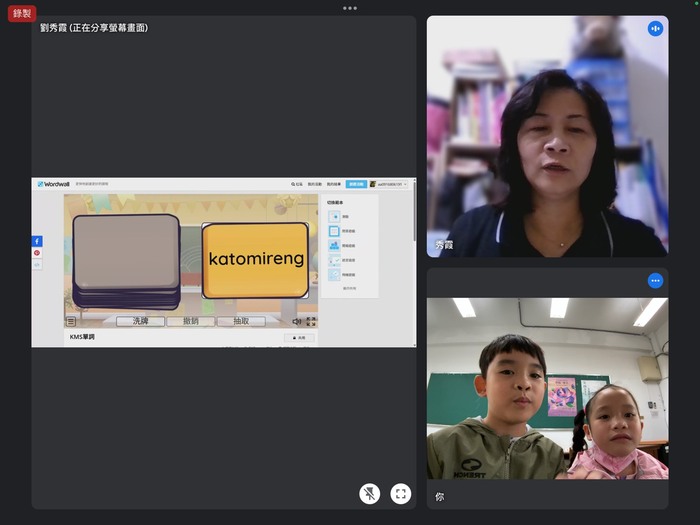Image resolution: width=700 pixels, height=525 pixels.
Task: Click the embed code icon in share sidebar
Action: [x=37, y=264]
